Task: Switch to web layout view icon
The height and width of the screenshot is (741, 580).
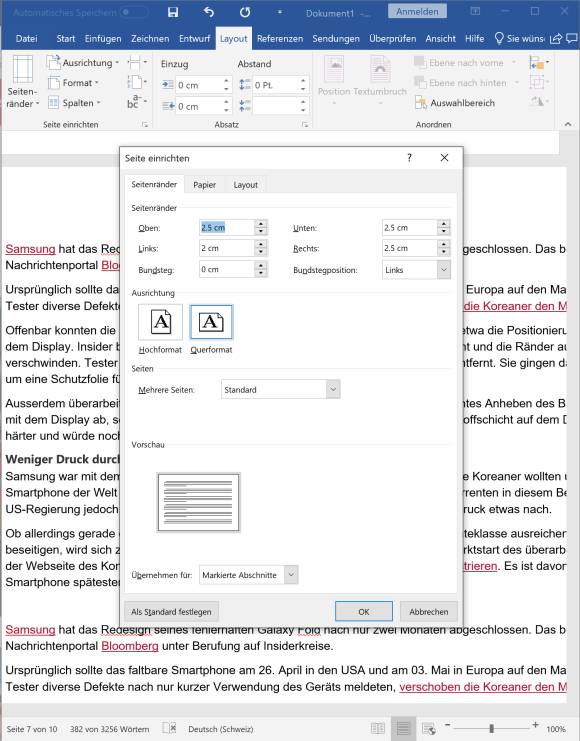Action: (429, 728)
